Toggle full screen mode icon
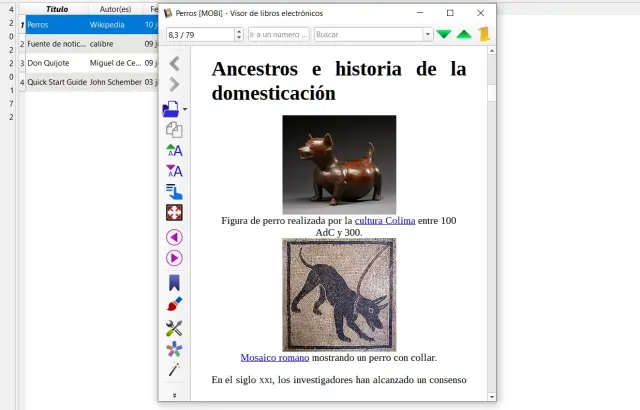The height and width of the screenshot is (410, 640). tap(174, 212)
